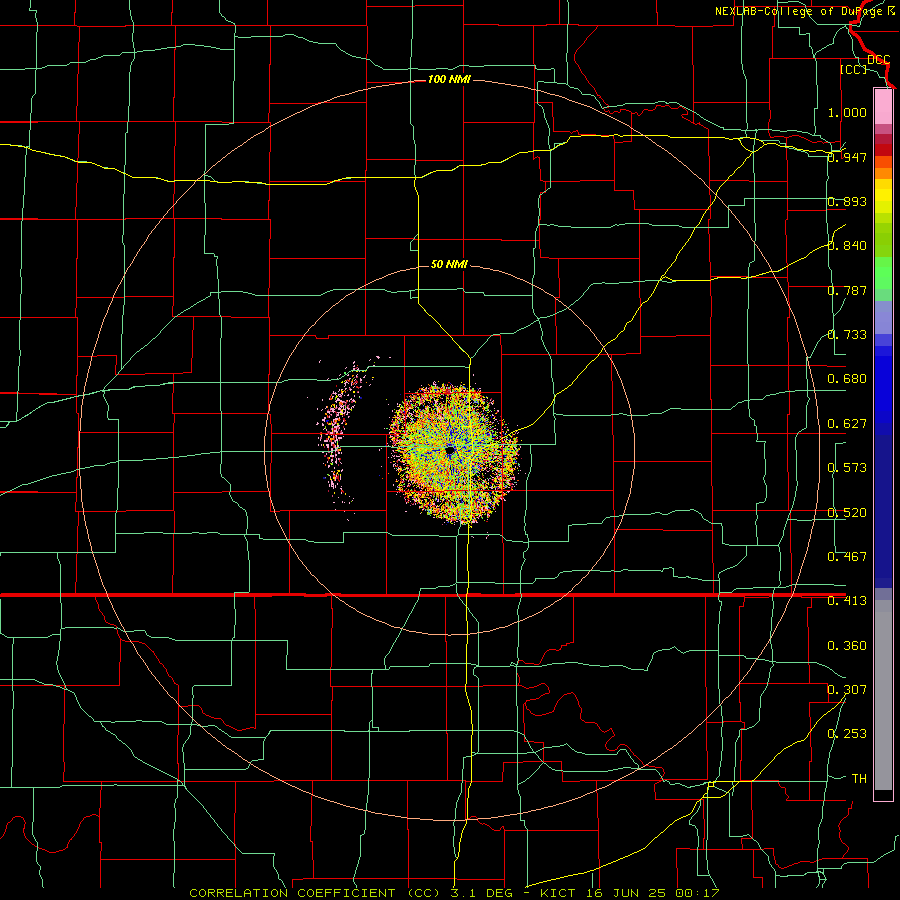Click the 0.360 legend value
Viewport: 900px width, 900px height.
coord(847,646)
